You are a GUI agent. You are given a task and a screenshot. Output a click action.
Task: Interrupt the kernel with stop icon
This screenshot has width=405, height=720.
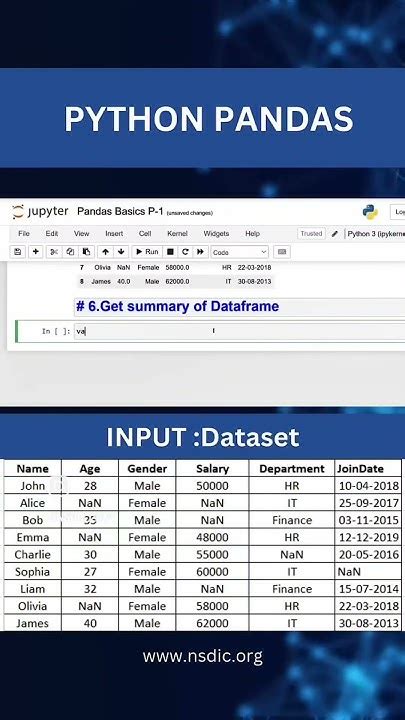coord(170,252)
